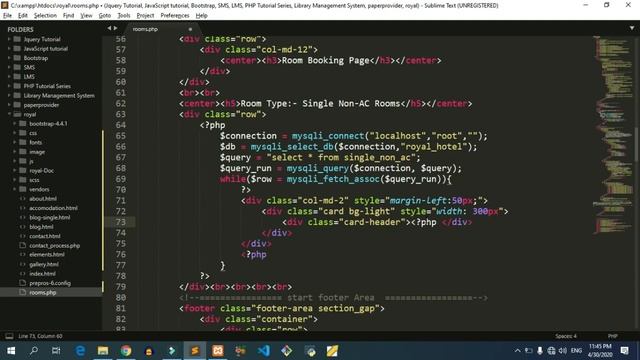Switch to the rooms.php tab
The width and height of the screenshot is (640, 360).
click(x=145, y=29)
